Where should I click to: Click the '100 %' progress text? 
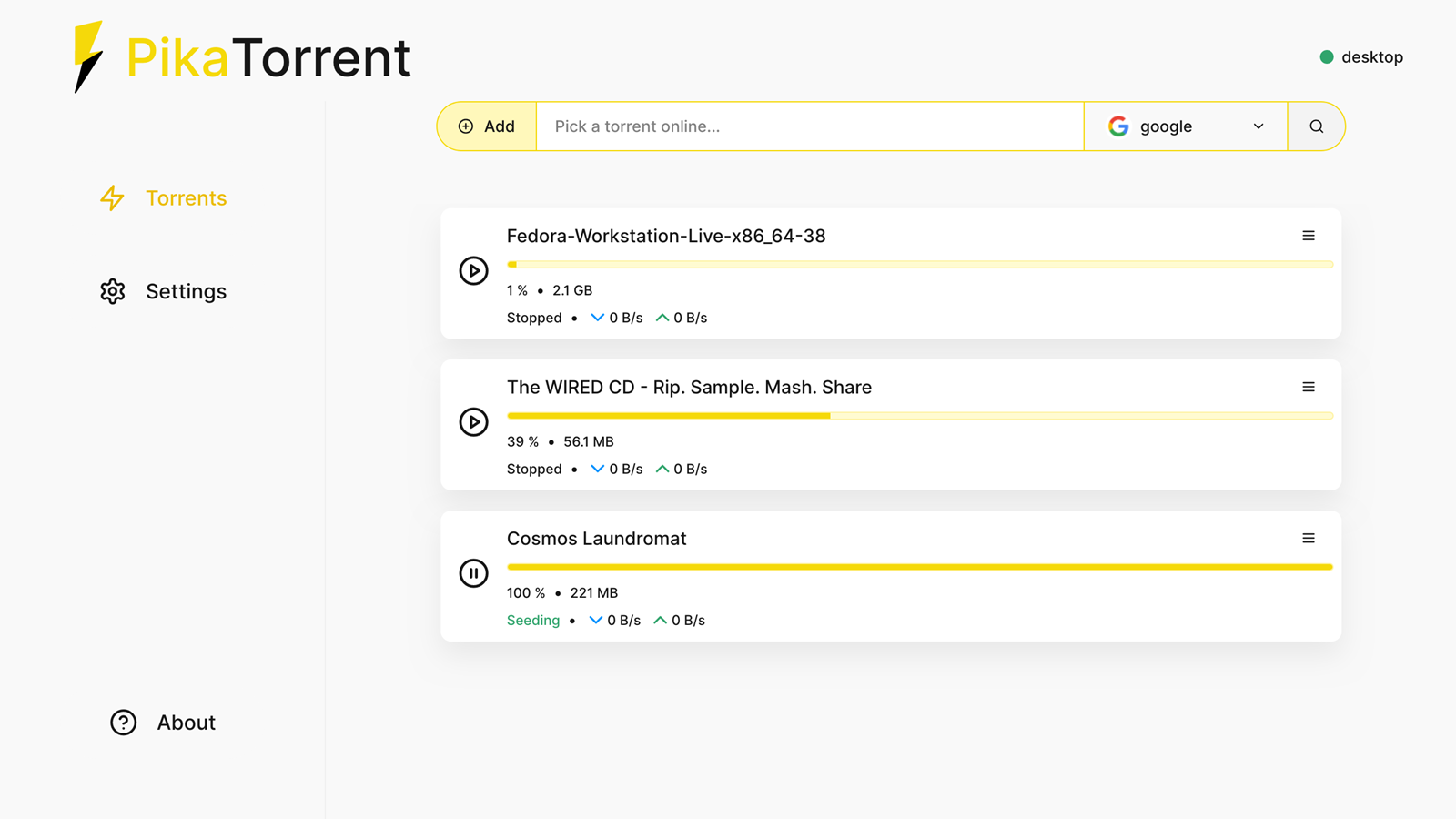(x=526, y=592)
